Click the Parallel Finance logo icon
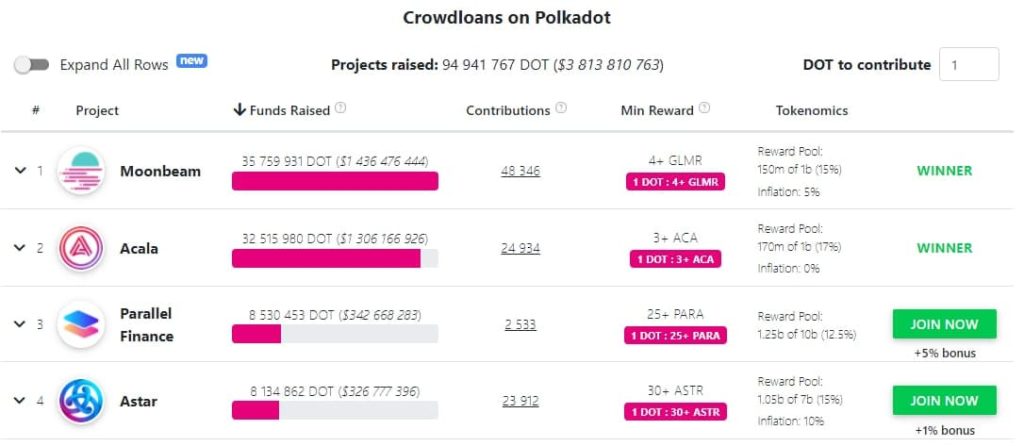Screen dimensions: 1024x446 pyautogui.click(x=81, y=324)
